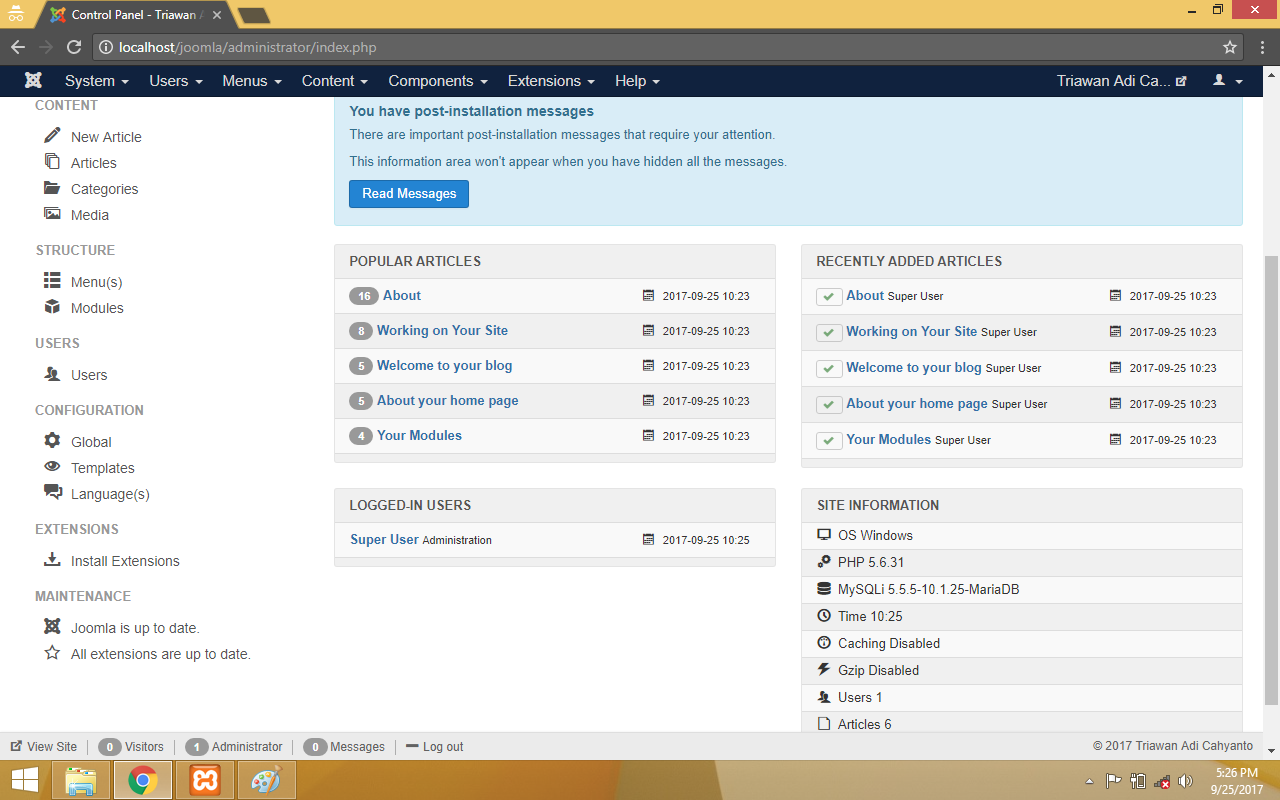Click the cube icon beside Modules

[52, 307]
